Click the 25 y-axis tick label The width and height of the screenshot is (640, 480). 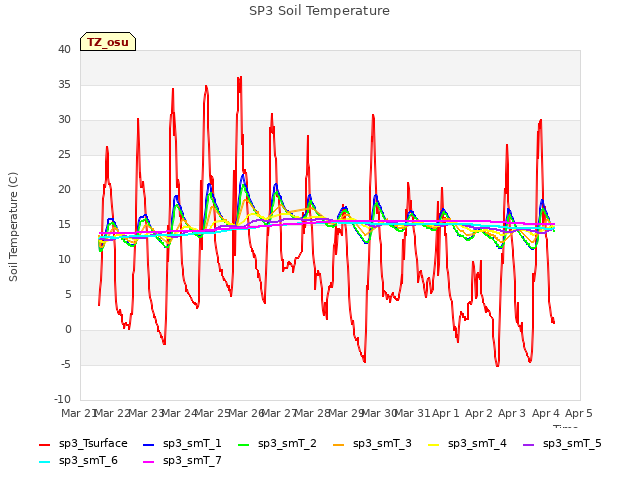[x=64, y=155]
